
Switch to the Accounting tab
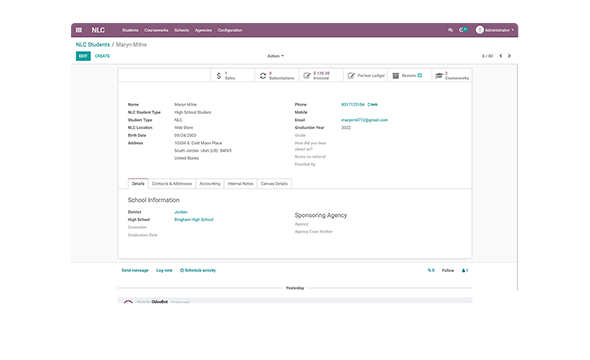(x=210, y=184)
